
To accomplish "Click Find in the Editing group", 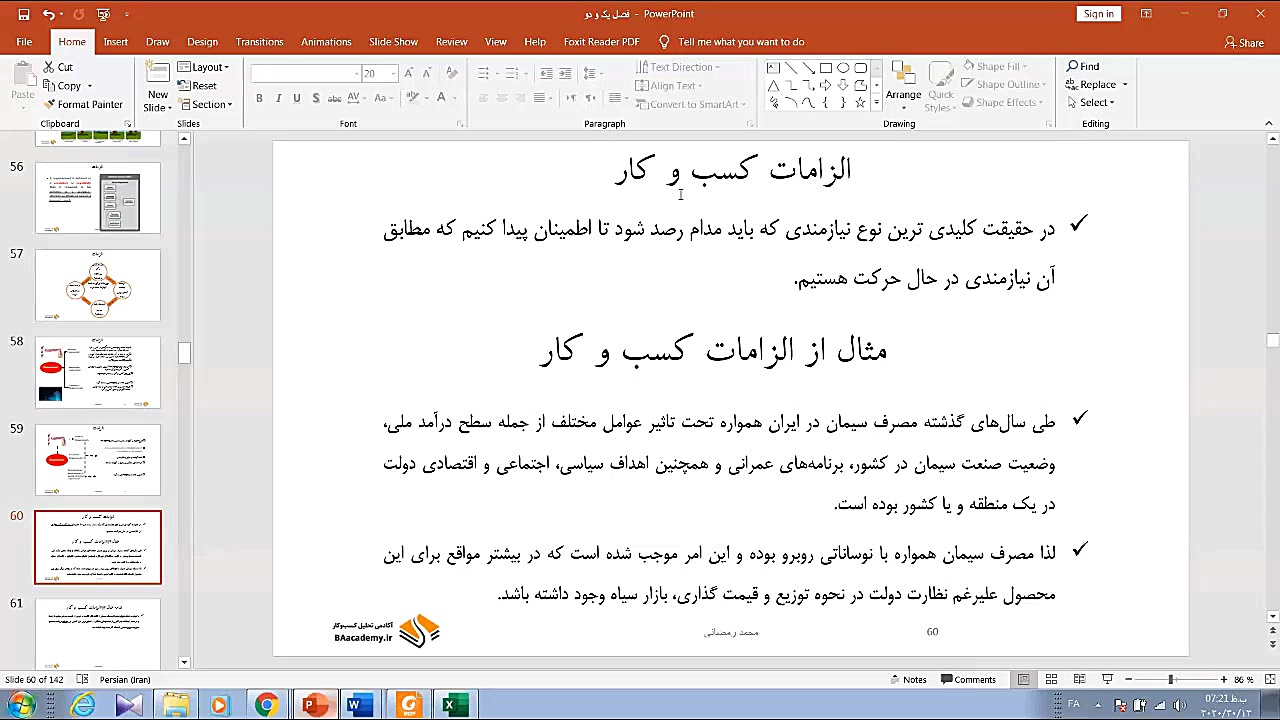I will click(x=1083, y=67).
